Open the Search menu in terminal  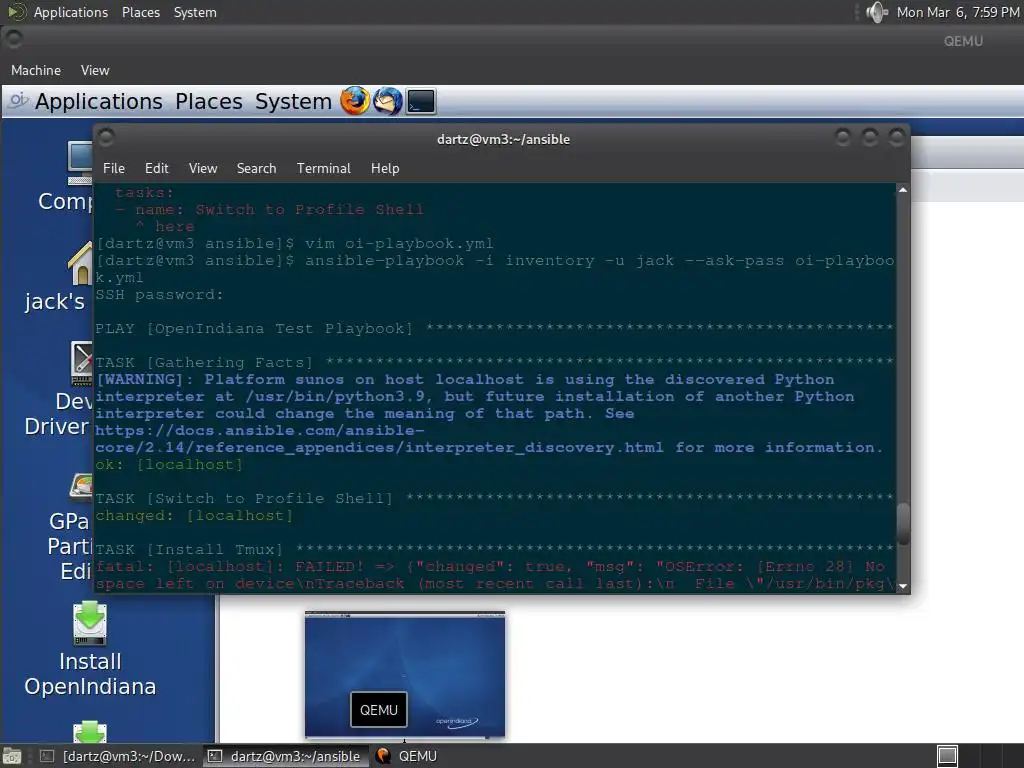(x=257, y=168)
